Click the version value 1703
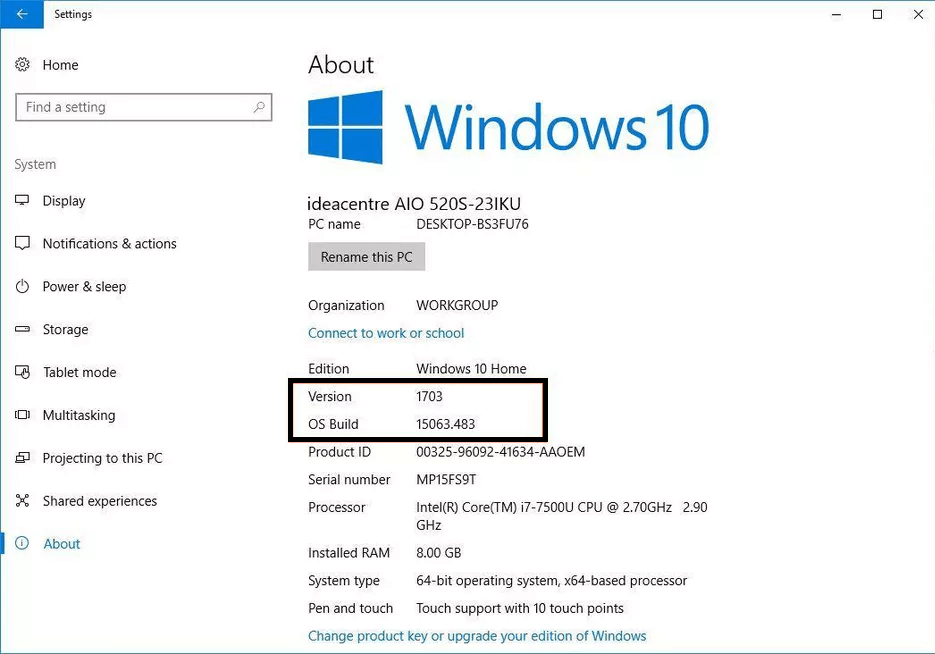The width and height of the screenshot is (935, 654). point(429,396)
